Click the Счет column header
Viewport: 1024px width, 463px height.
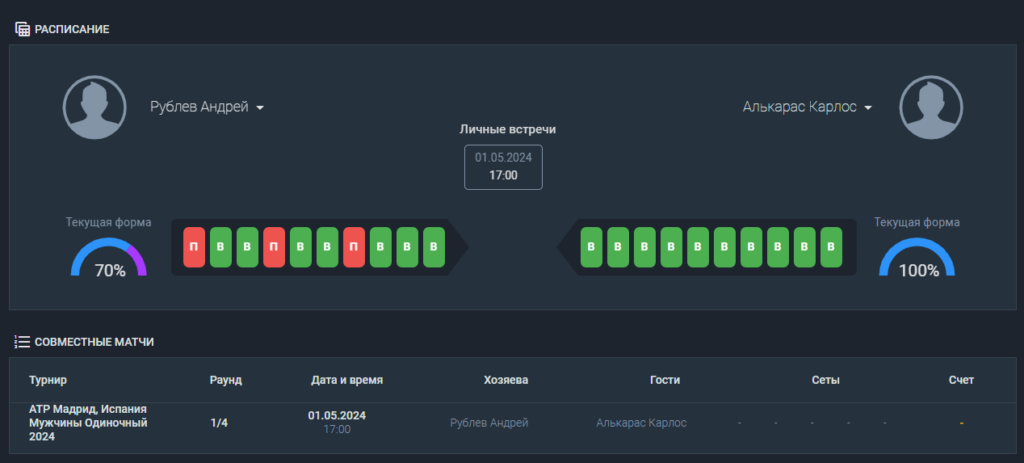pyautogui.click(x=961, y=380)
